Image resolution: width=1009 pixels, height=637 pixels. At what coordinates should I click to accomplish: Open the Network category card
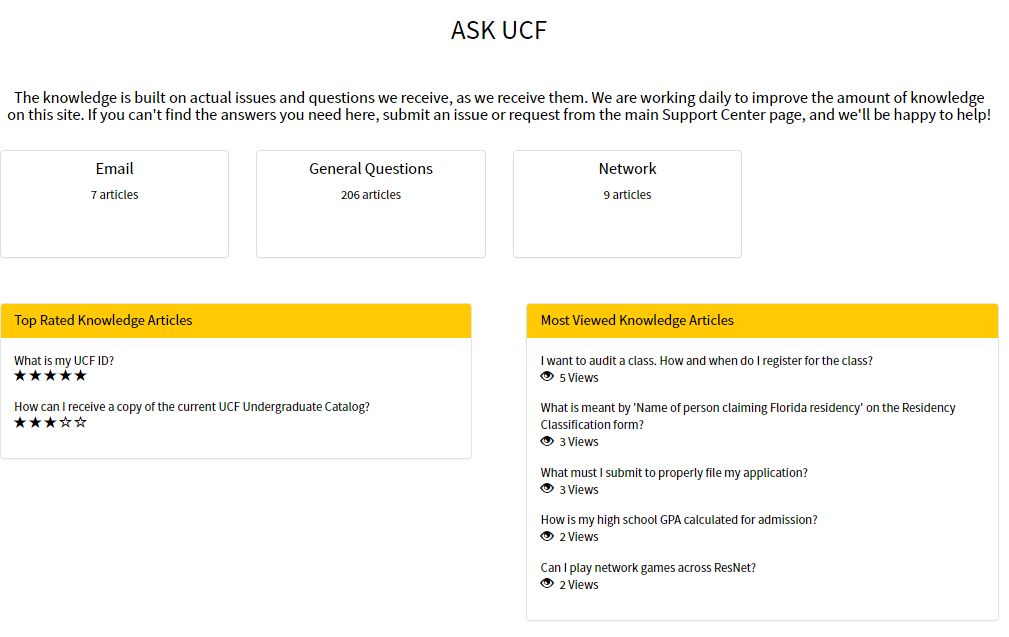click(627, 204)
